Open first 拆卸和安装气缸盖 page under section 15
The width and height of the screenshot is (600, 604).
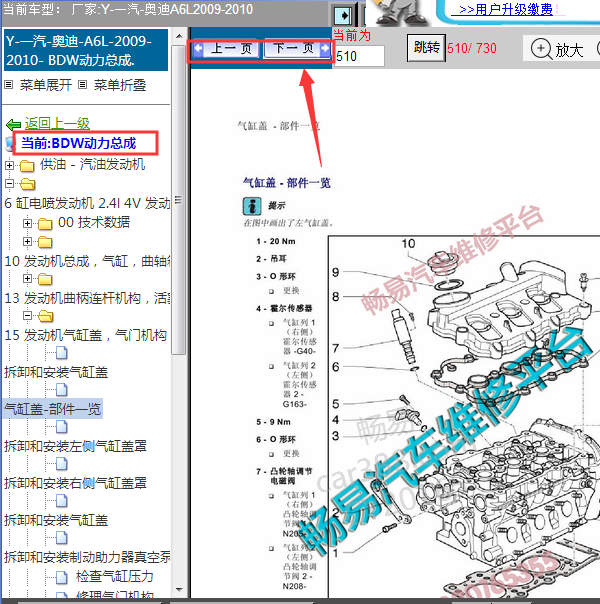[x=56, y=372]
